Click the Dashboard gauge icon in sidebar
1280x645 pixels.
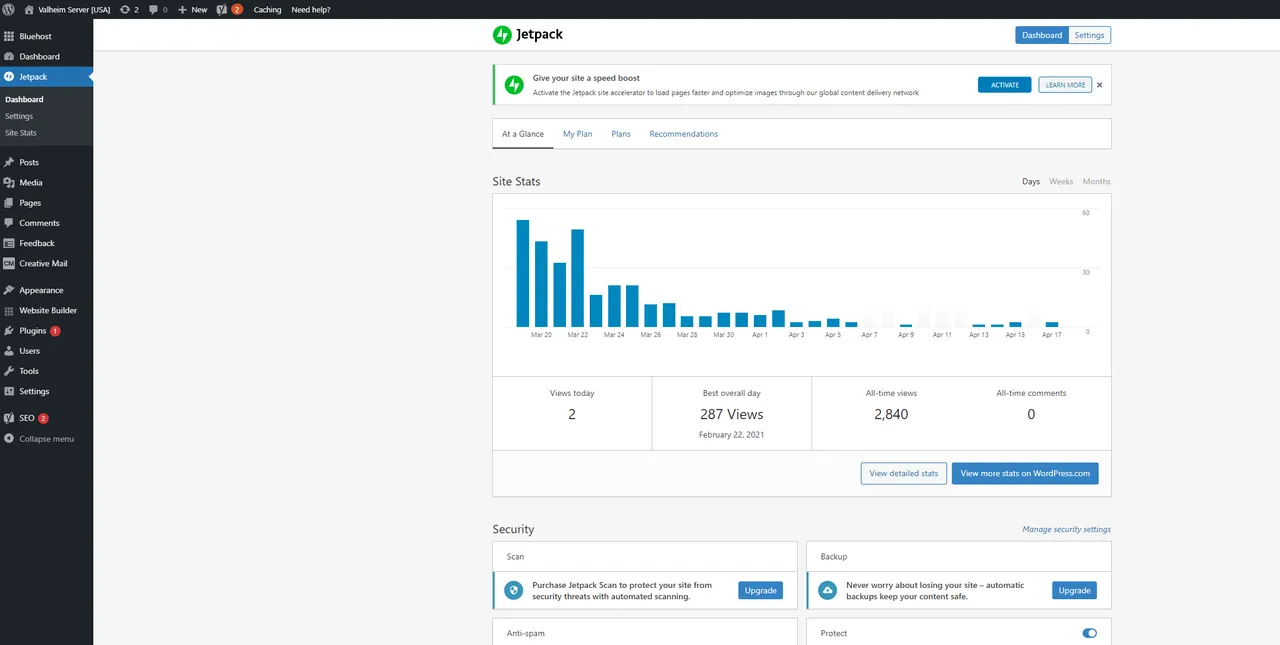coord(9,56)
